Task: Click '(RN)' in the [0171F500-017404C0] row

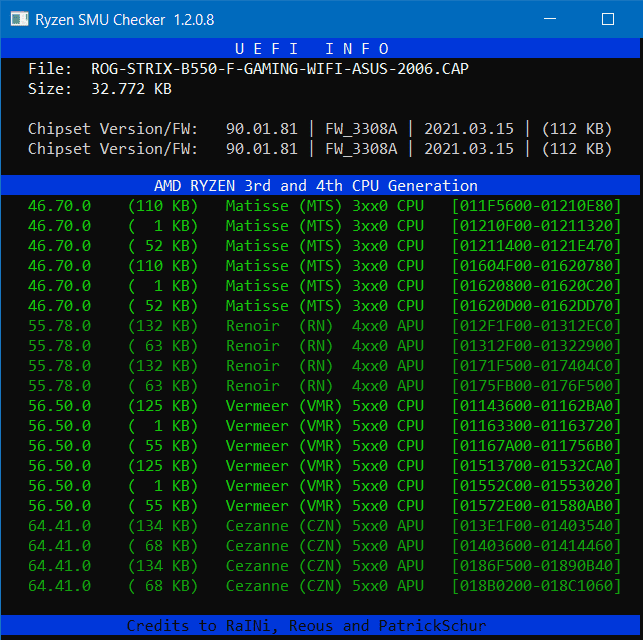Action: coord(316,366)
